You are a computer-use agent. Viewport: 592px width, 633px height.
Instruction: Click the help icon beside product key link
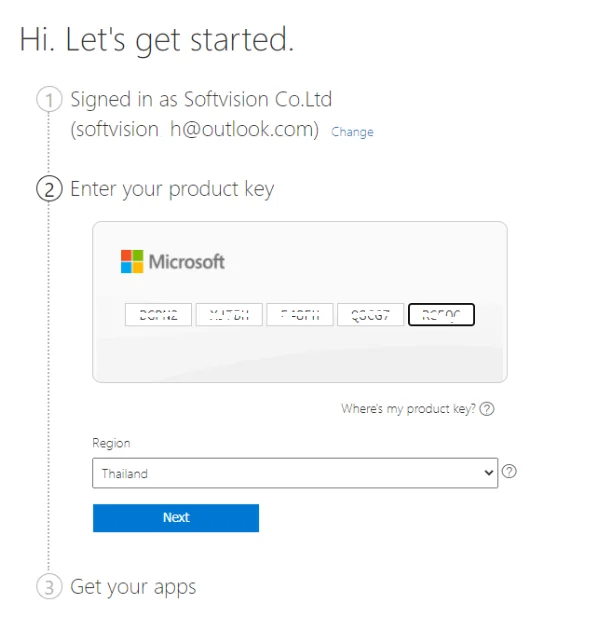click(x=487, y=409)
